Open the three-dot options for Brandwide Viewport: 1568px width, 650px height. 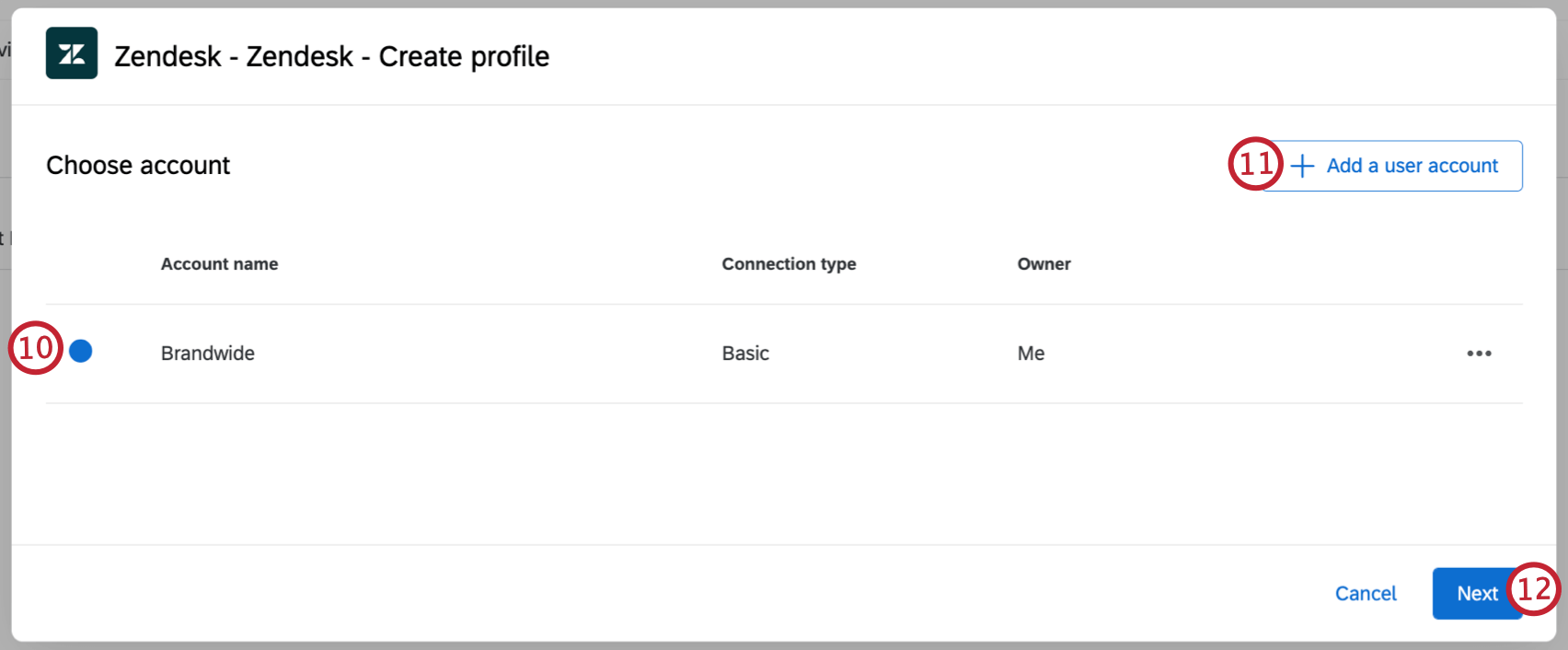coord(1479,354)
